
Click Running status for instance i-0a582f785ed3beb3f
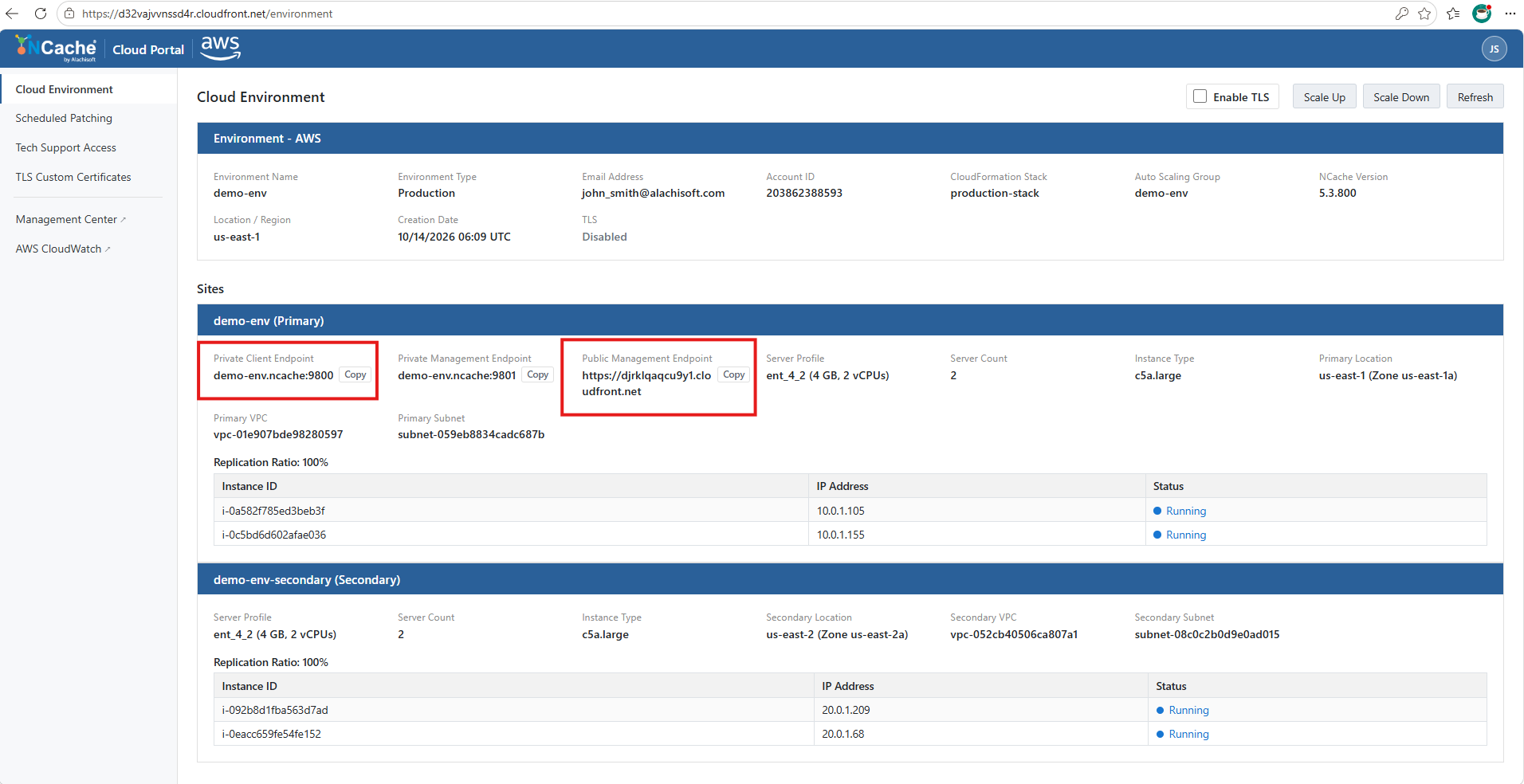[x=1186, y=511]
